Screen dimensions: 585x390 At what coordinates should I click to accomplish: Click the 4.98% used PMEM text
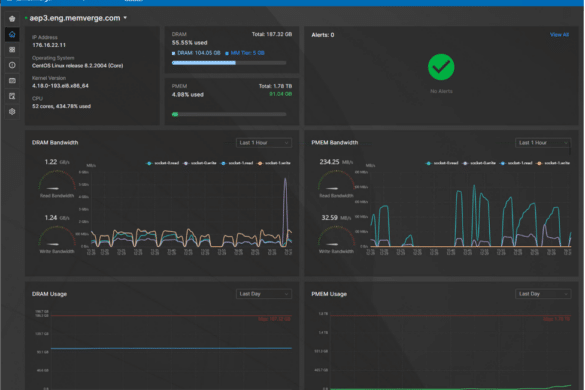coord(188,95)
